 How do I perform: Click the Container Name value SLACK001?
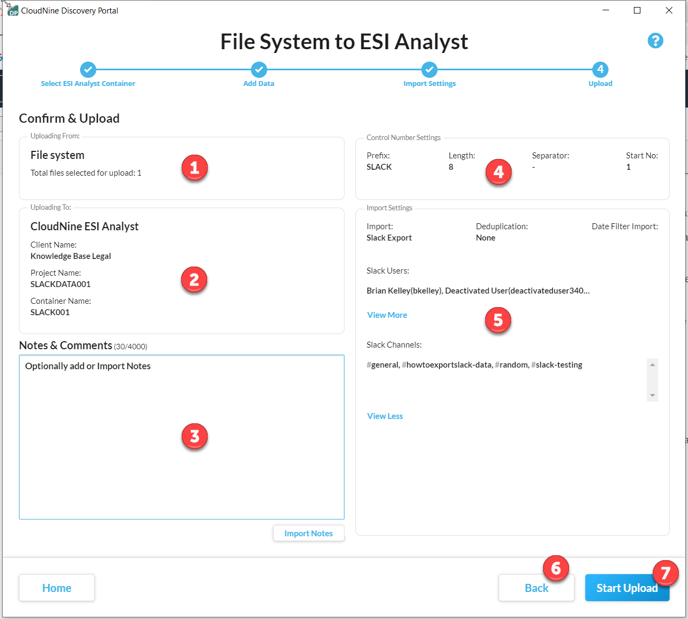50,312
